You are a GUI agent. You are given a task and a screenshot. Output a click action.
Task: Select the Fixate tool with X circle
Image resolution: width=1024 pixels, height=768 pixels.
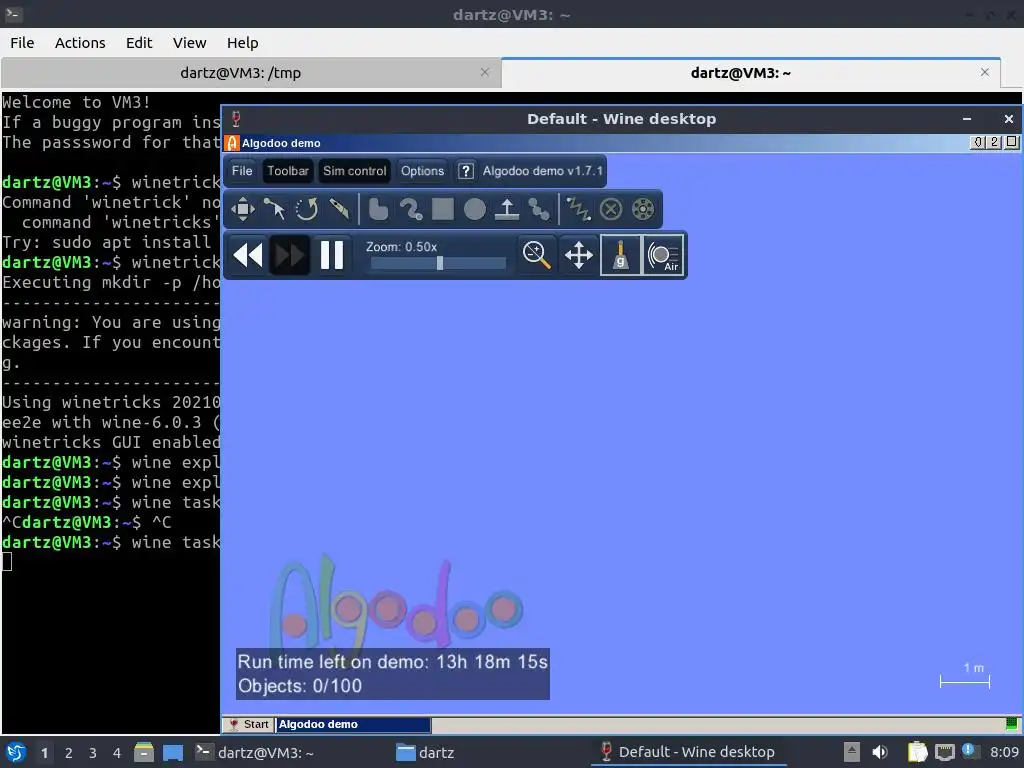click(x=611, y=210)
